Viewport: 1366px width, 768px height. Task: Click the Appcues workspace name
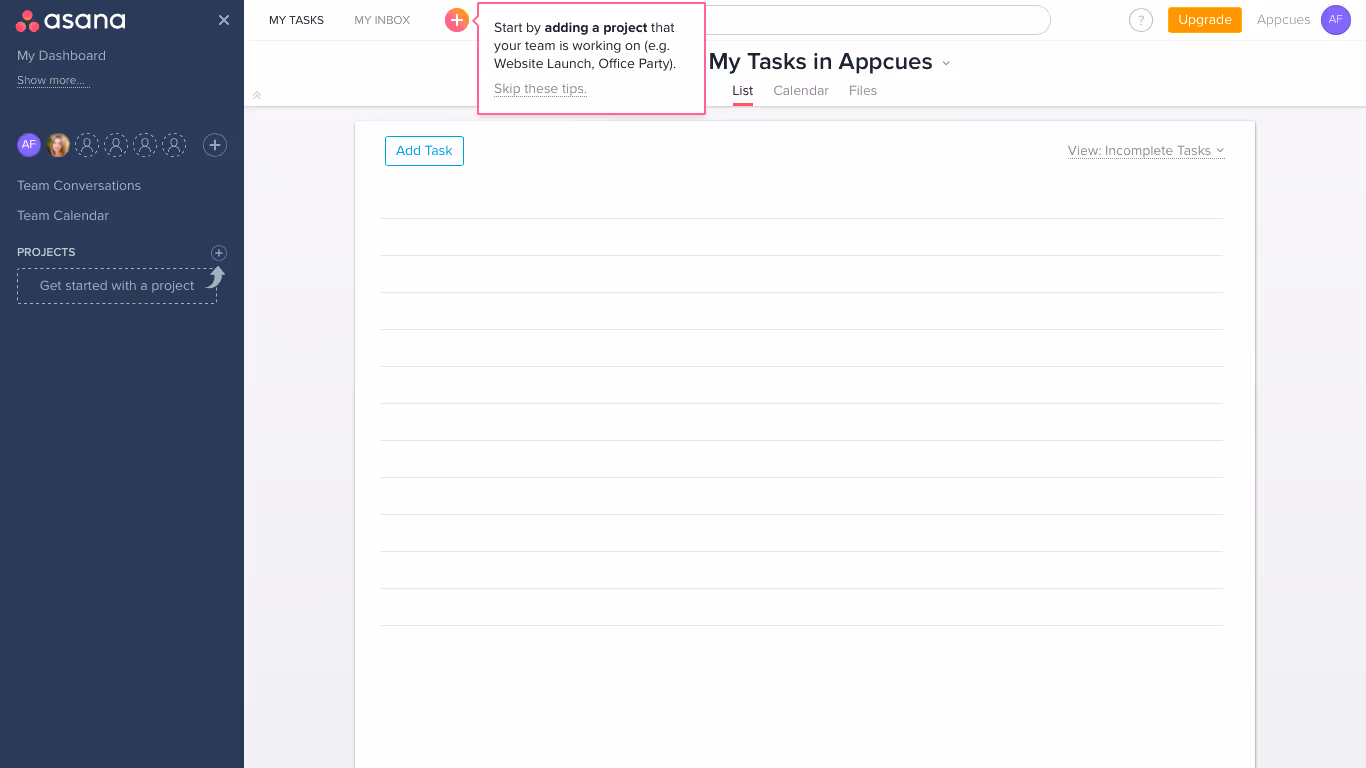(1284, 20)
